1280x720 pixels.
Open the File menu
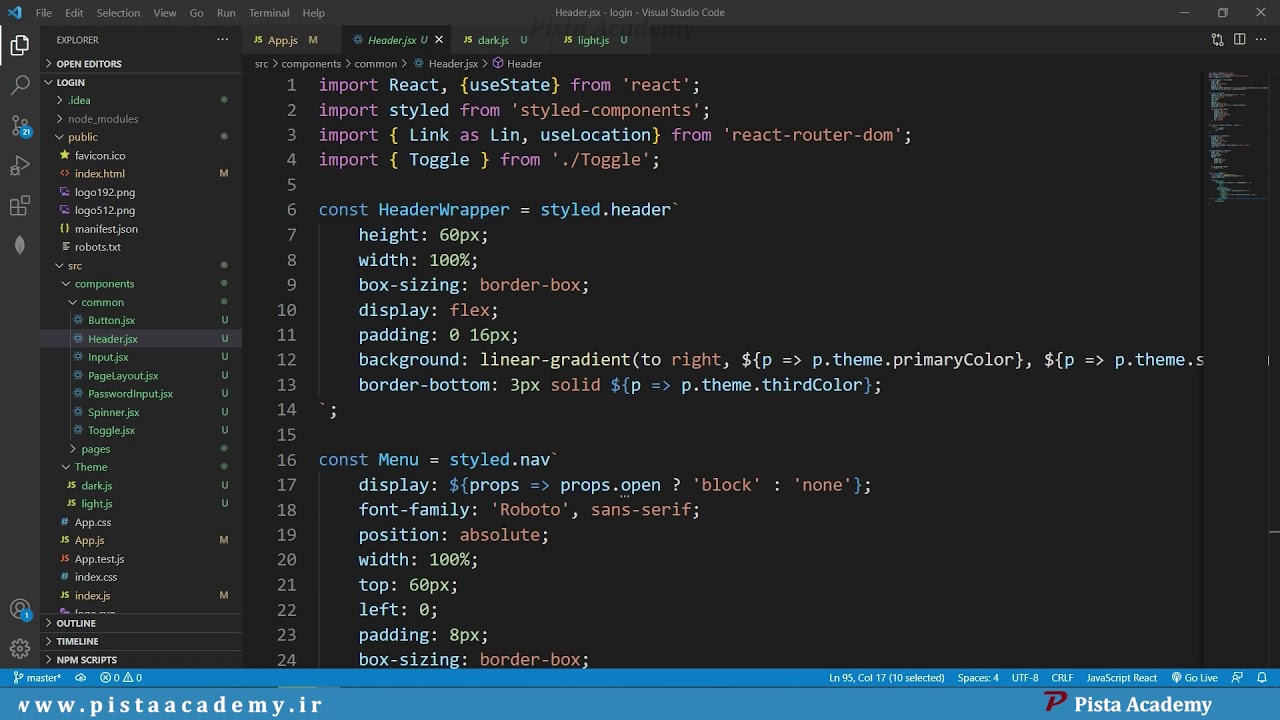pos(44,13)
